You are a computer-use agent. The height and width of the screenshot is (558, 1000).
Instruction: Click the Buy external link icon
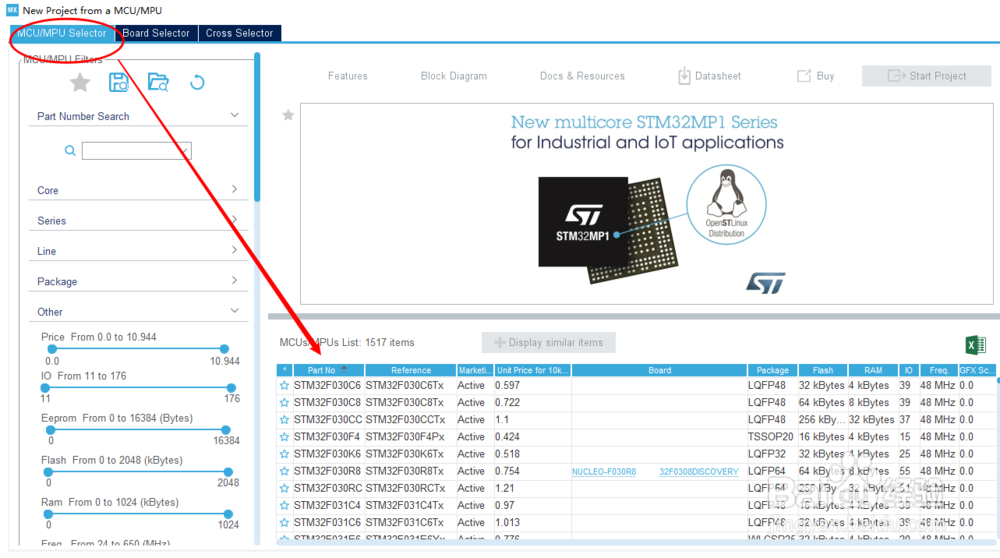coord(804,76)
